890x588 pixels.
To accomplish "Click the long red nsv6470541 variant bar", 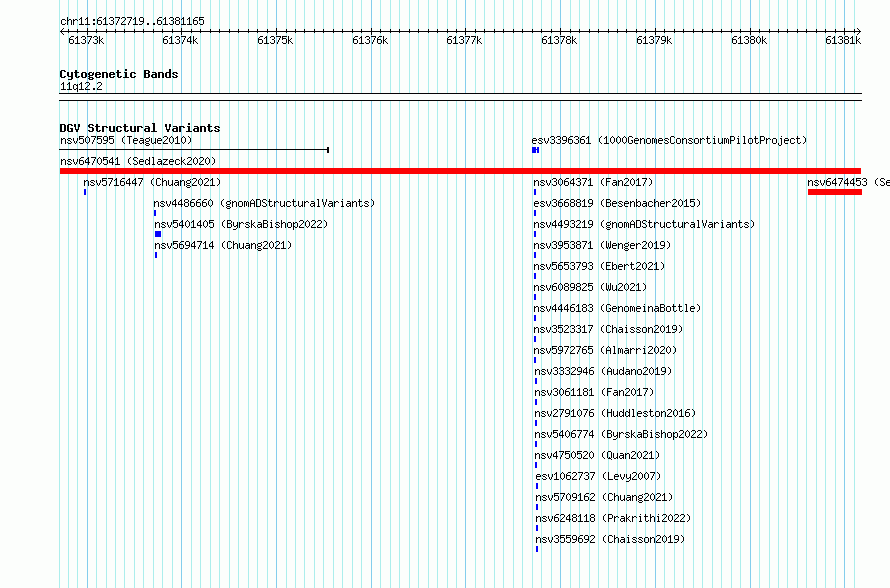I will click(x=460, y=171).
